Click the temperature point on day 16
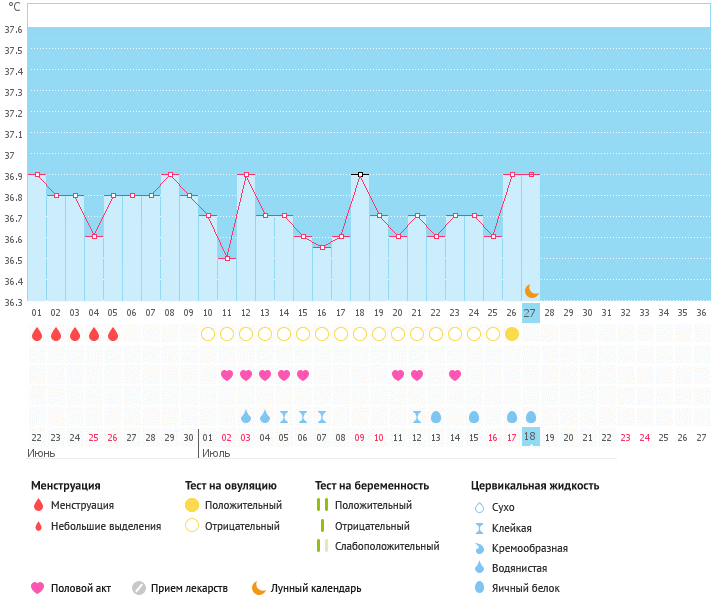Viewport: 720px width, 595px height. (322, 247)
